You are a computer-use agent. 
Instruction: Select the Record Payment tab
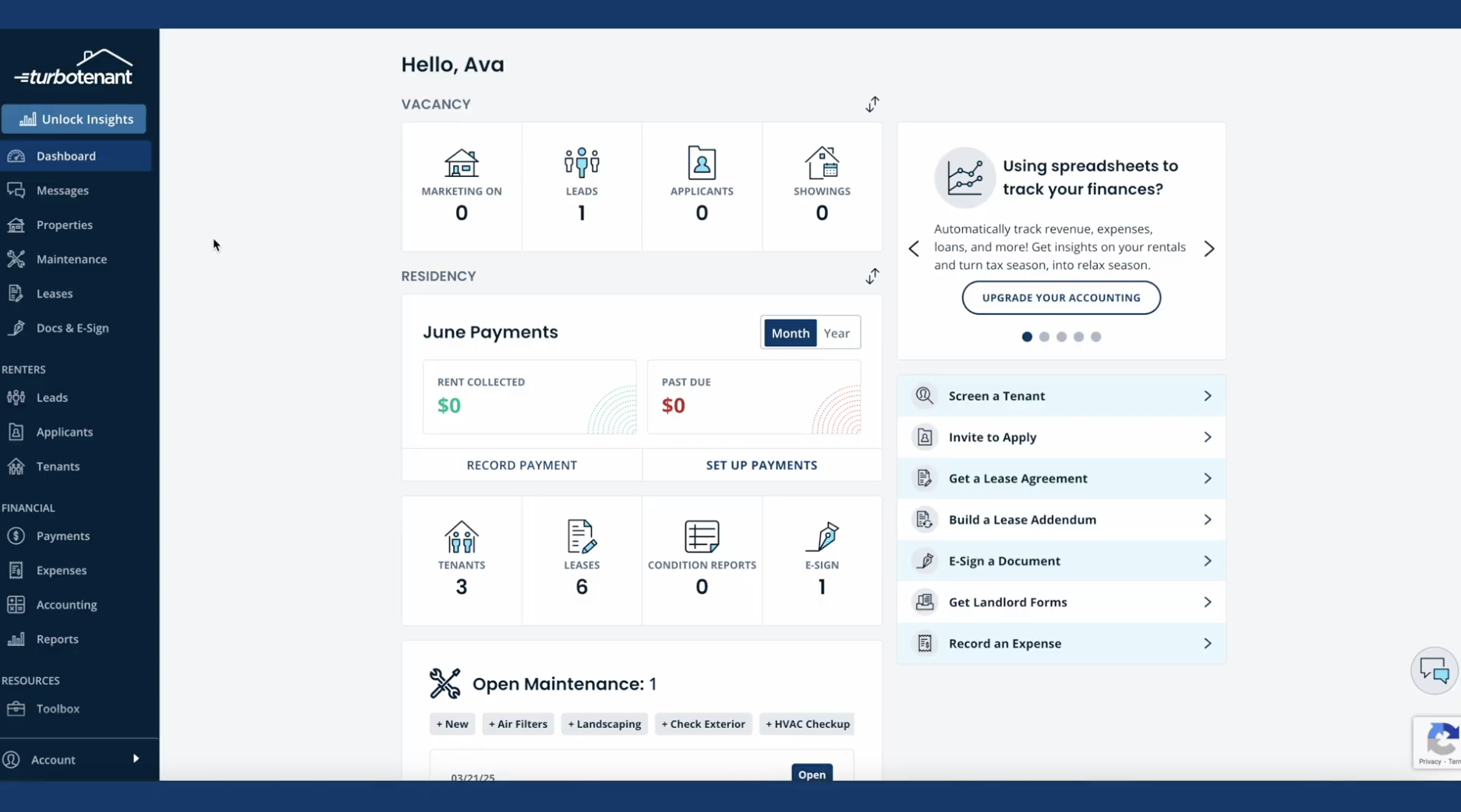tap(522, 464)
